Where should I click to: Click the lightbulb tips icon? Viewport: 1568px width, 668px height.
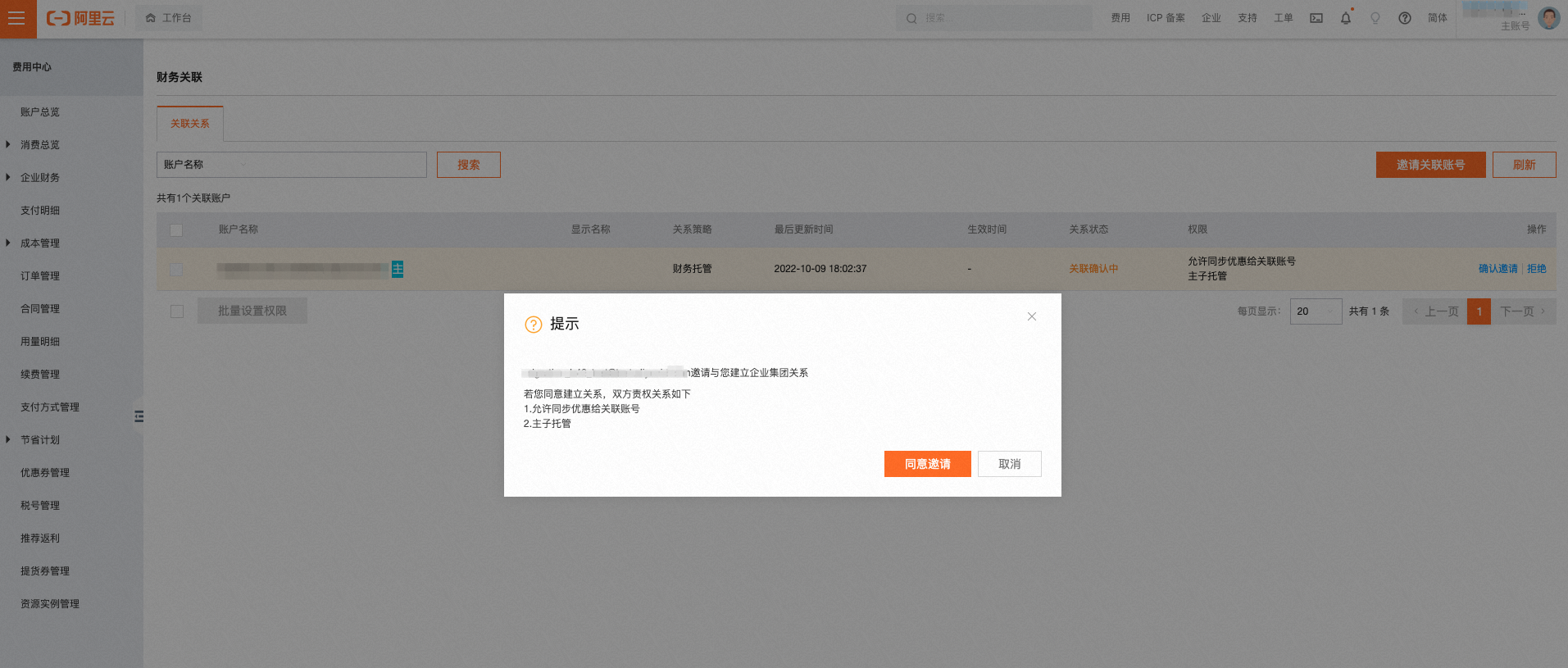(1375, 18)
